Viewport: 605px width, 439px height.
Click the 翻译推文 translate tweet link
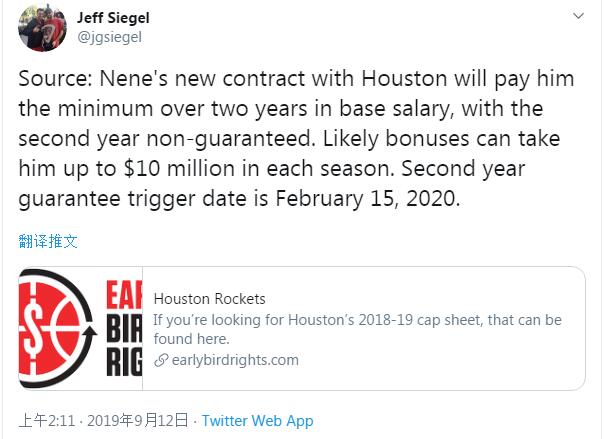pyautogui.click(x=48, y=241)
